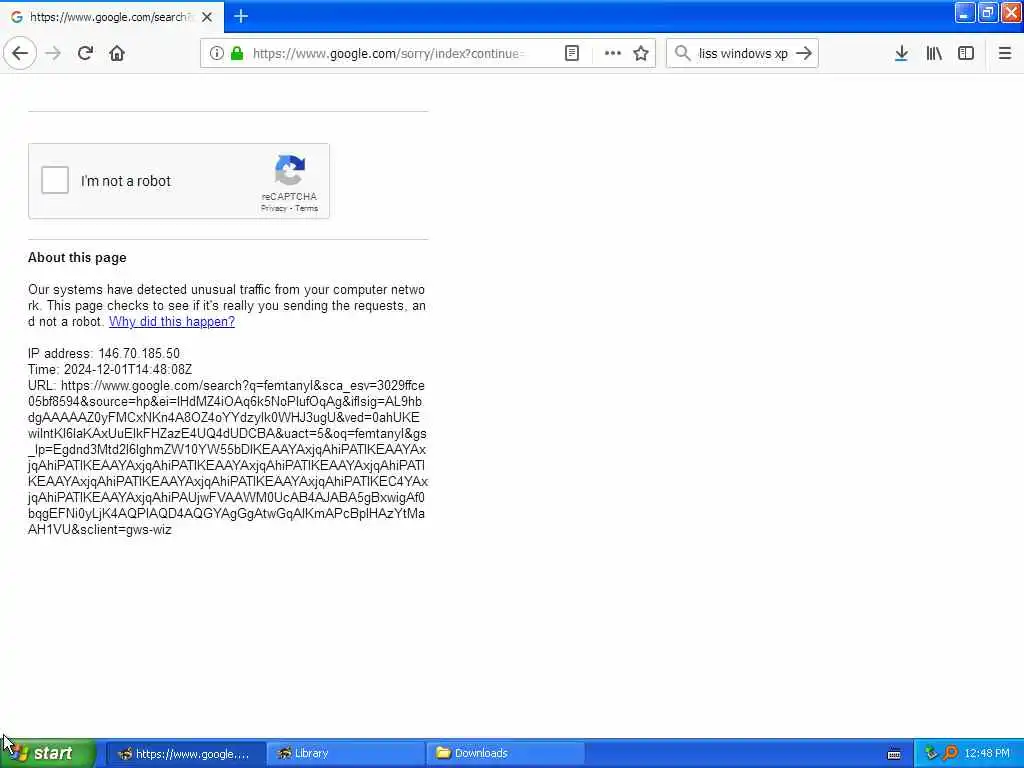Screen dimensions: 1024x768
Task: Click the keyboard tray icon
Action: pos(894,754)
